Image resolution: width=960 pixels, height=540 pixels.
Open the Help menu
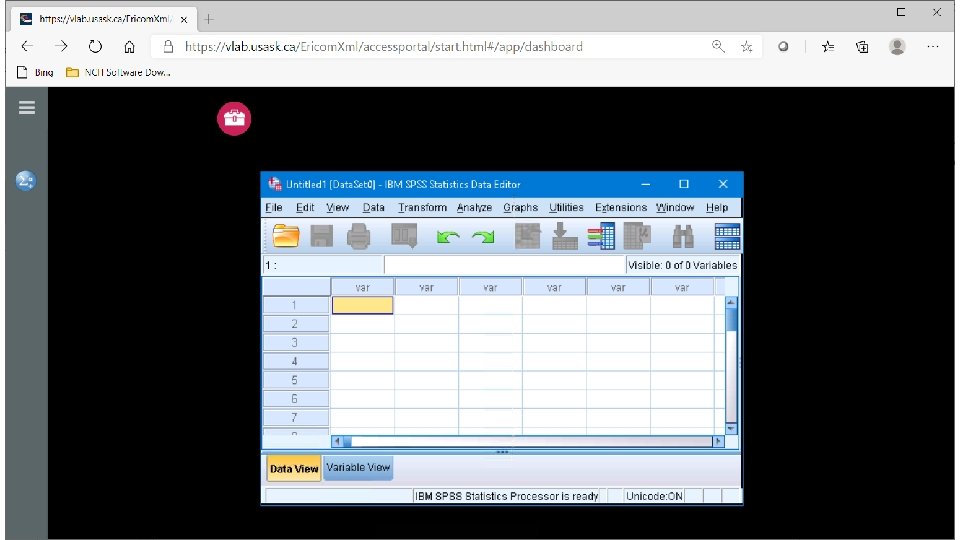click(x=717, y=208)
